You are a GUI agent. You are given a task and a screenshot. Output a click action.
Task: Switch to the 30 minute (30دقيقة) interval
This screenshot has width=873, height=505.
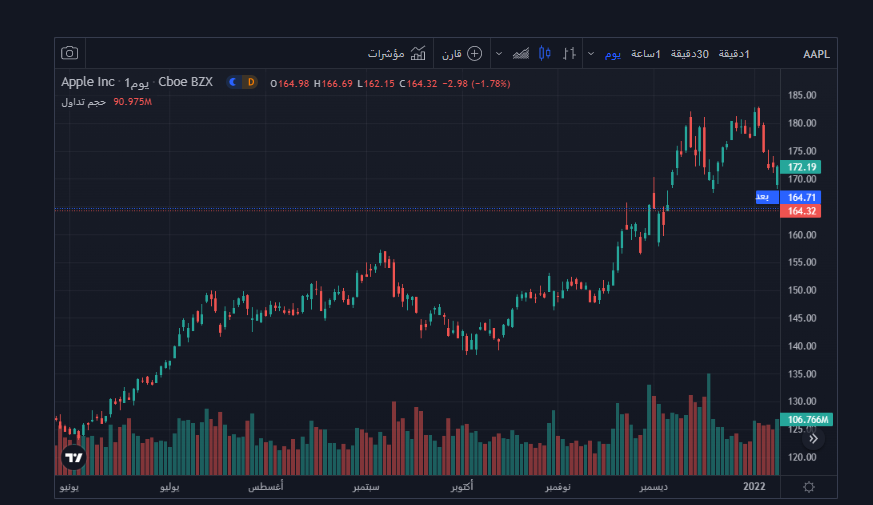click(x=689, y=54)
